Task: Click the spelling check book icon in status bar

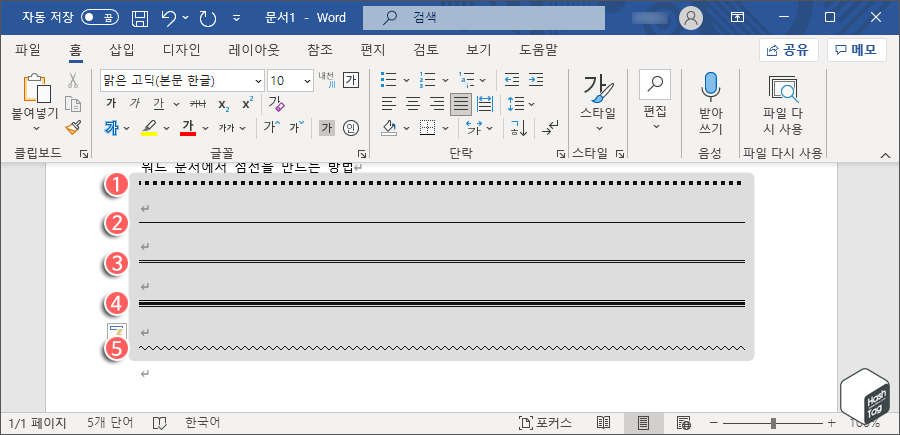Action: (x=159, y=424)
